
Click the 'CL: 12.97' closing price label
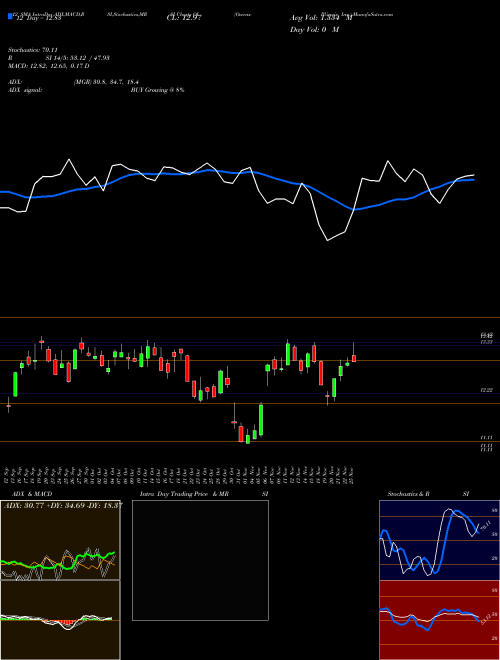tap(185, 18)
